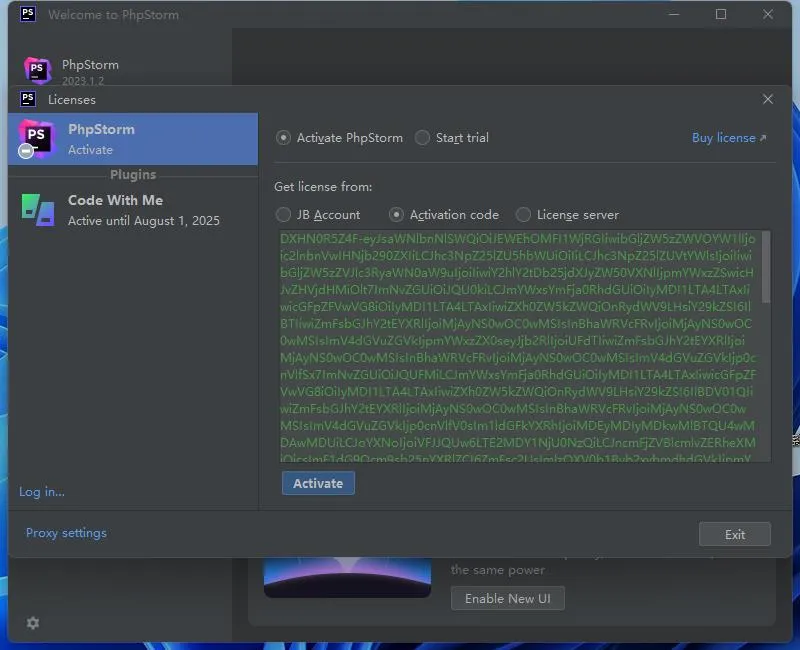The height and width of the screenshot is (650, 800).
Task: Click the 'Get license from:' label
Action: click(323, 187)
